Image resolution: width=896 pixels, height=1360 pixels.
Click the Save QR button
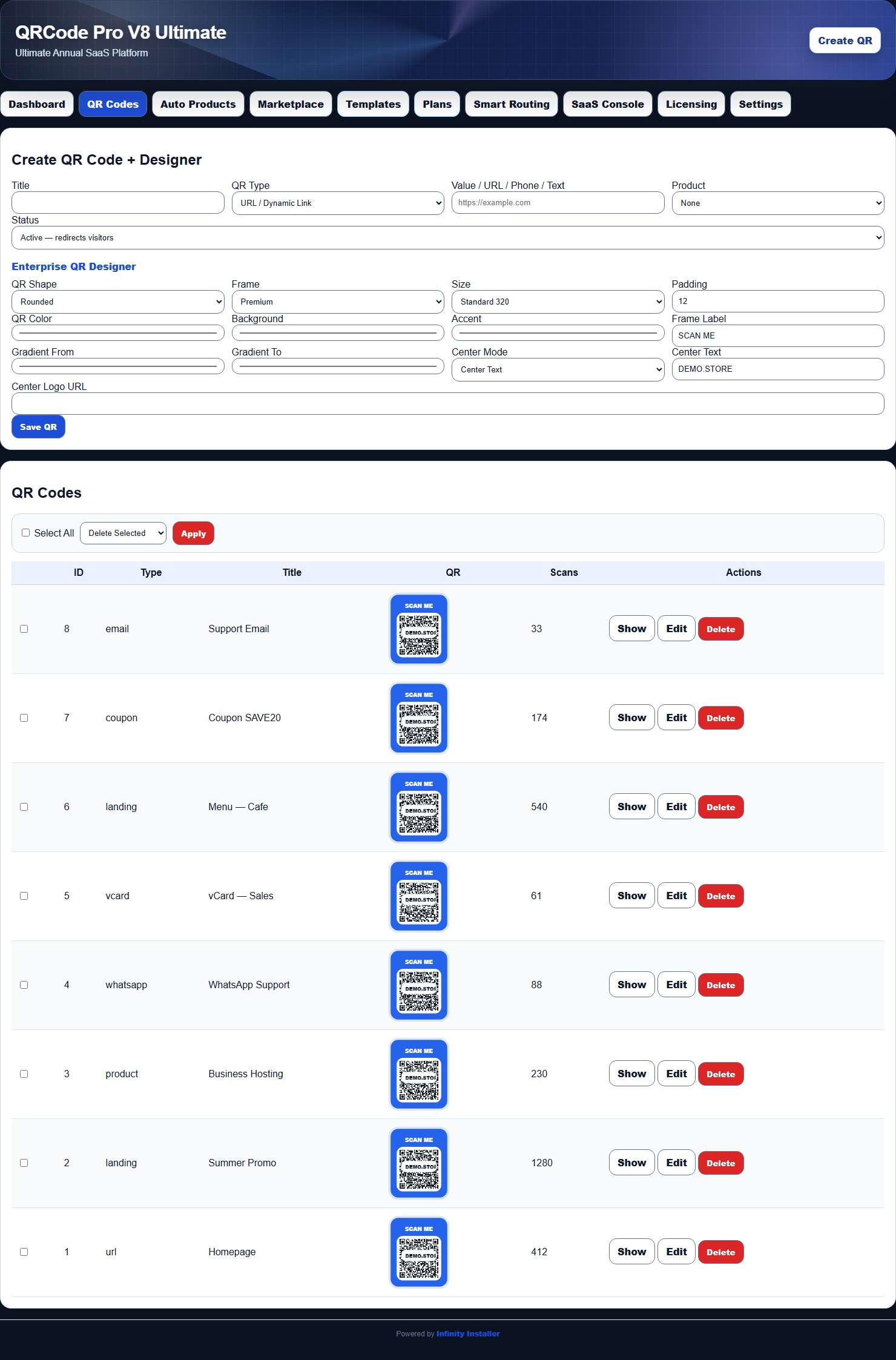point(38,427)
